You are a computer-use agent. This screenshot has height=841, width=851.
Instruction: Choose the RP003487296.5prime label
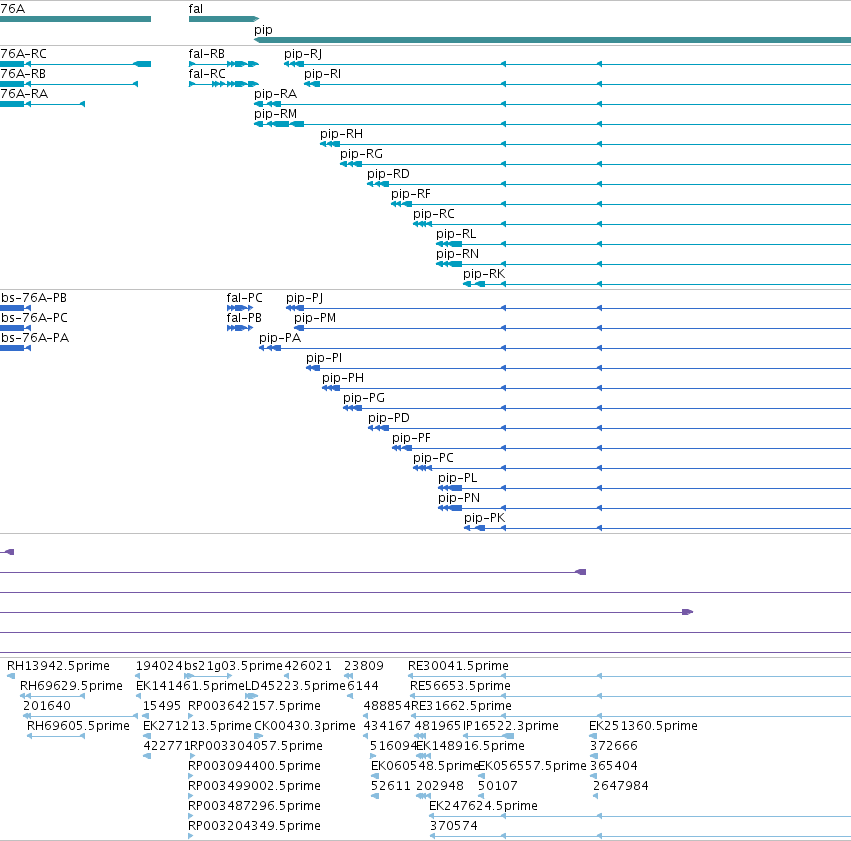254,806
